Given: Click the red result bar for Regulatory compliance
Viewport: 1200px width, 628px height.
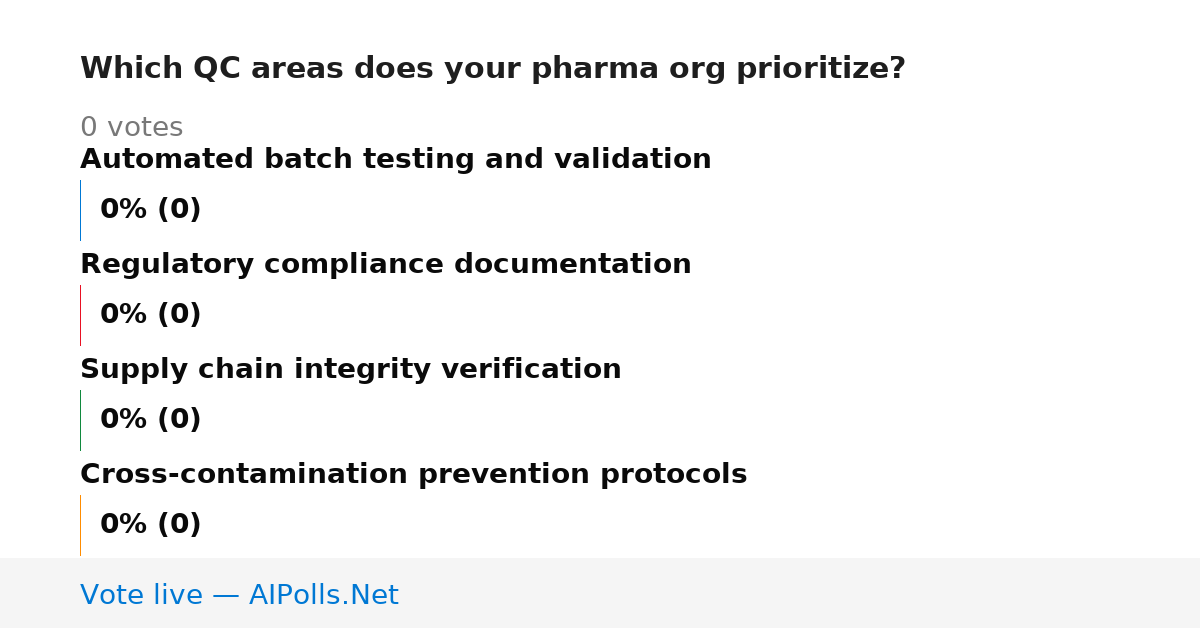Looking at the screenshot, I should coord(80,315).
